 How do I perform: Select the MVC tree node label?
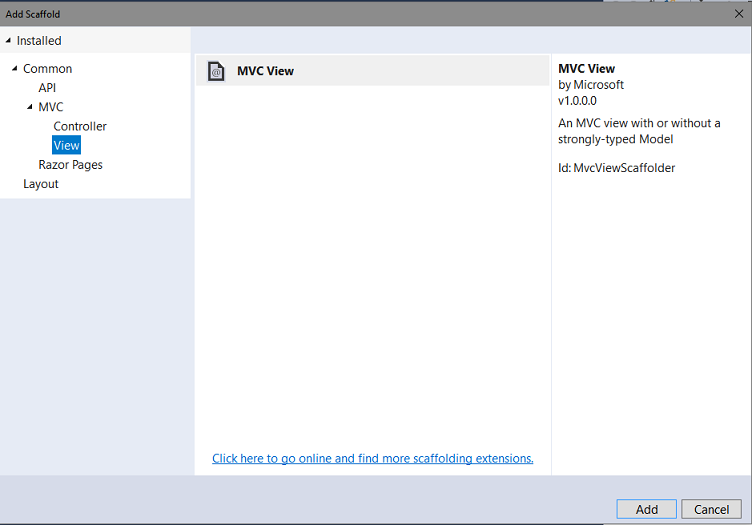point(51,106)
